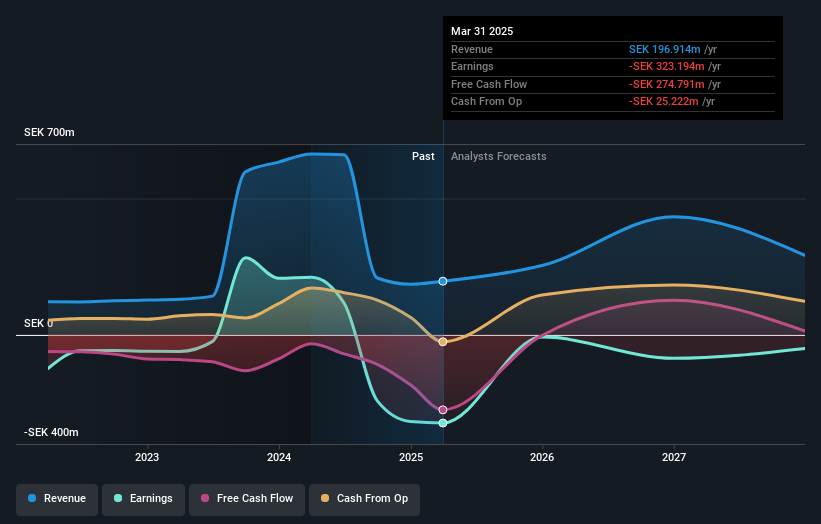Screen dimensions: 821x524
Task: Click the Free Cash Flow label in tooltip
Action: 489,84
